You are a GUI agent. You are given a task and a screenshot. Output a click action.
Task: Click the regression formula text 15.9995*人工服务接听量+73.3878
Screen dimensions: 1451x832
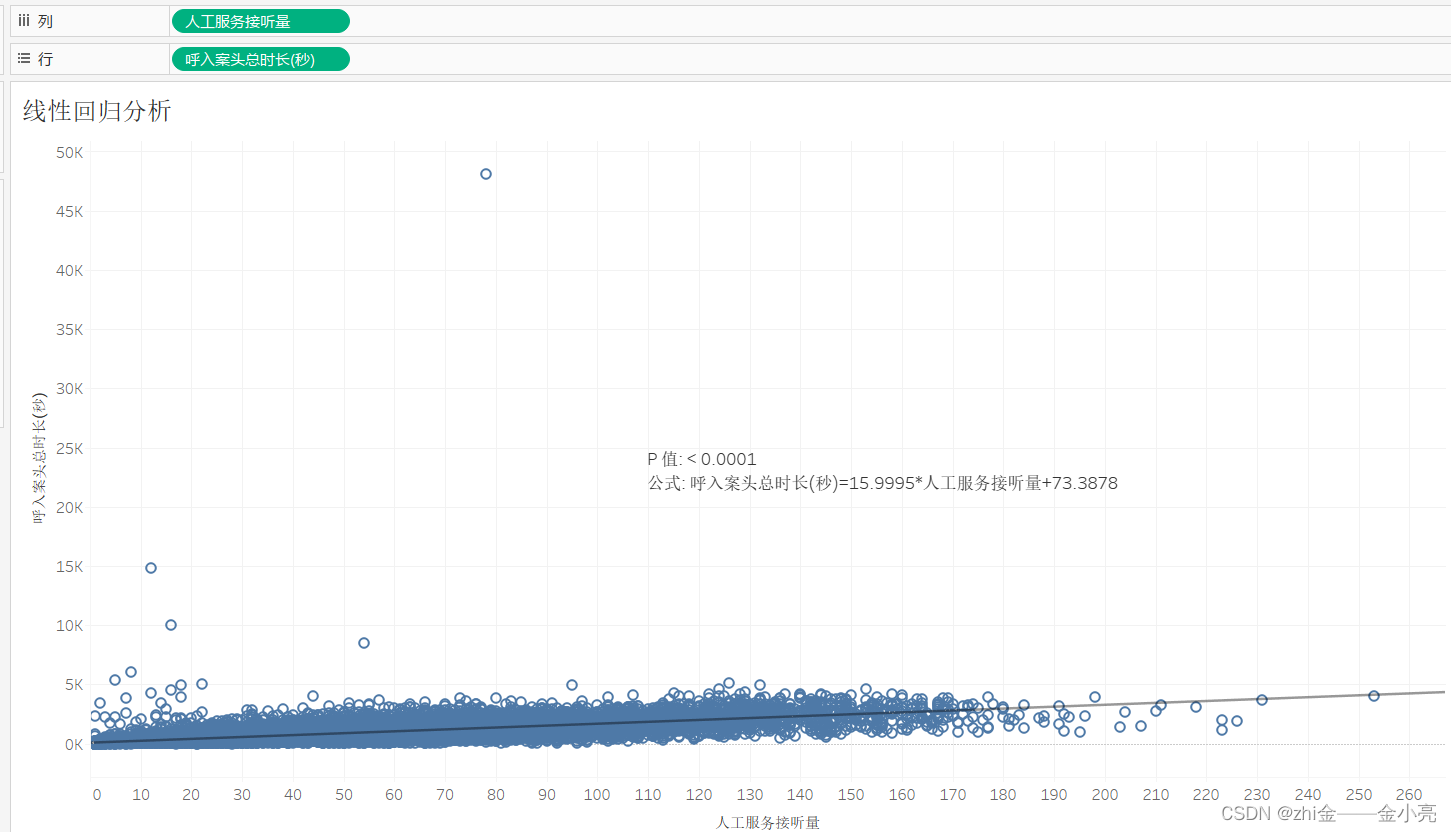click(983, 483)
